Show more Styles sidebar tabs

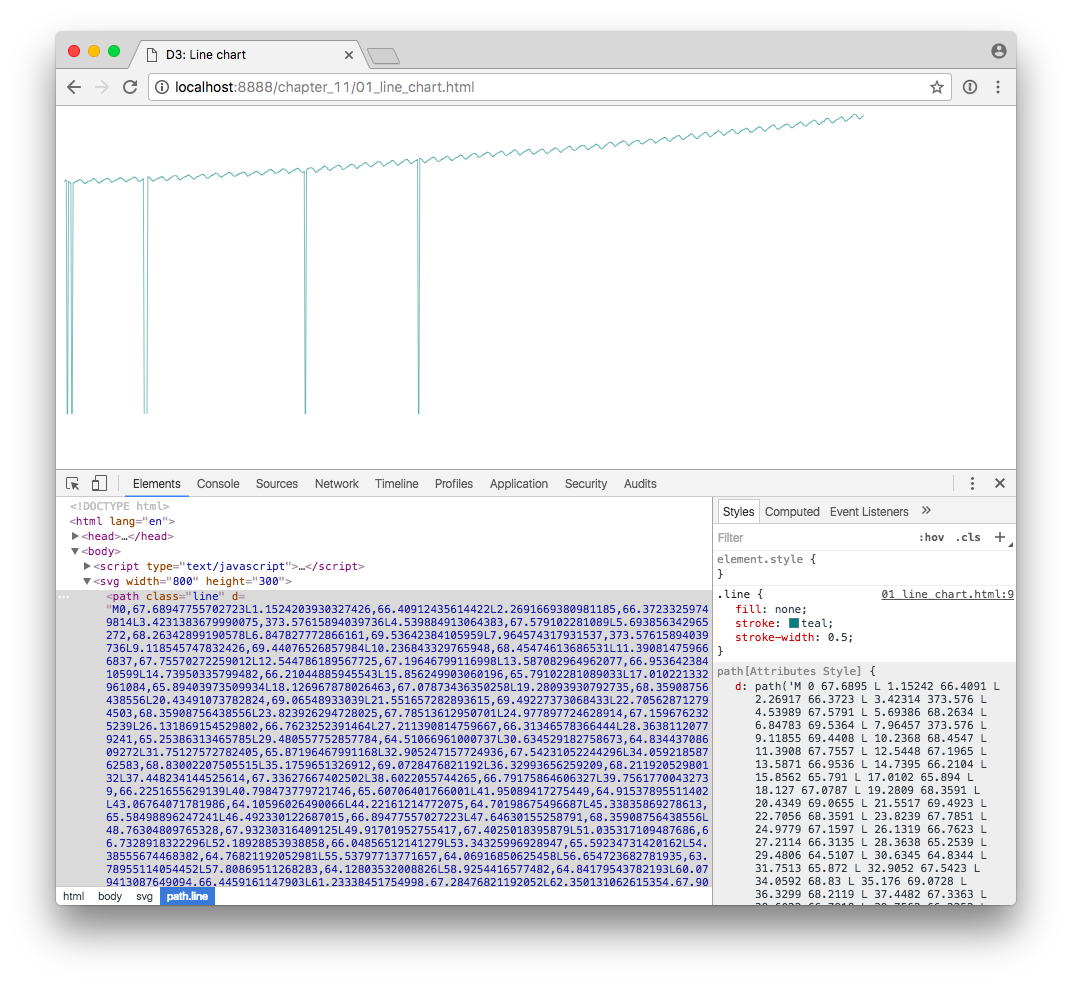point(926,511)
